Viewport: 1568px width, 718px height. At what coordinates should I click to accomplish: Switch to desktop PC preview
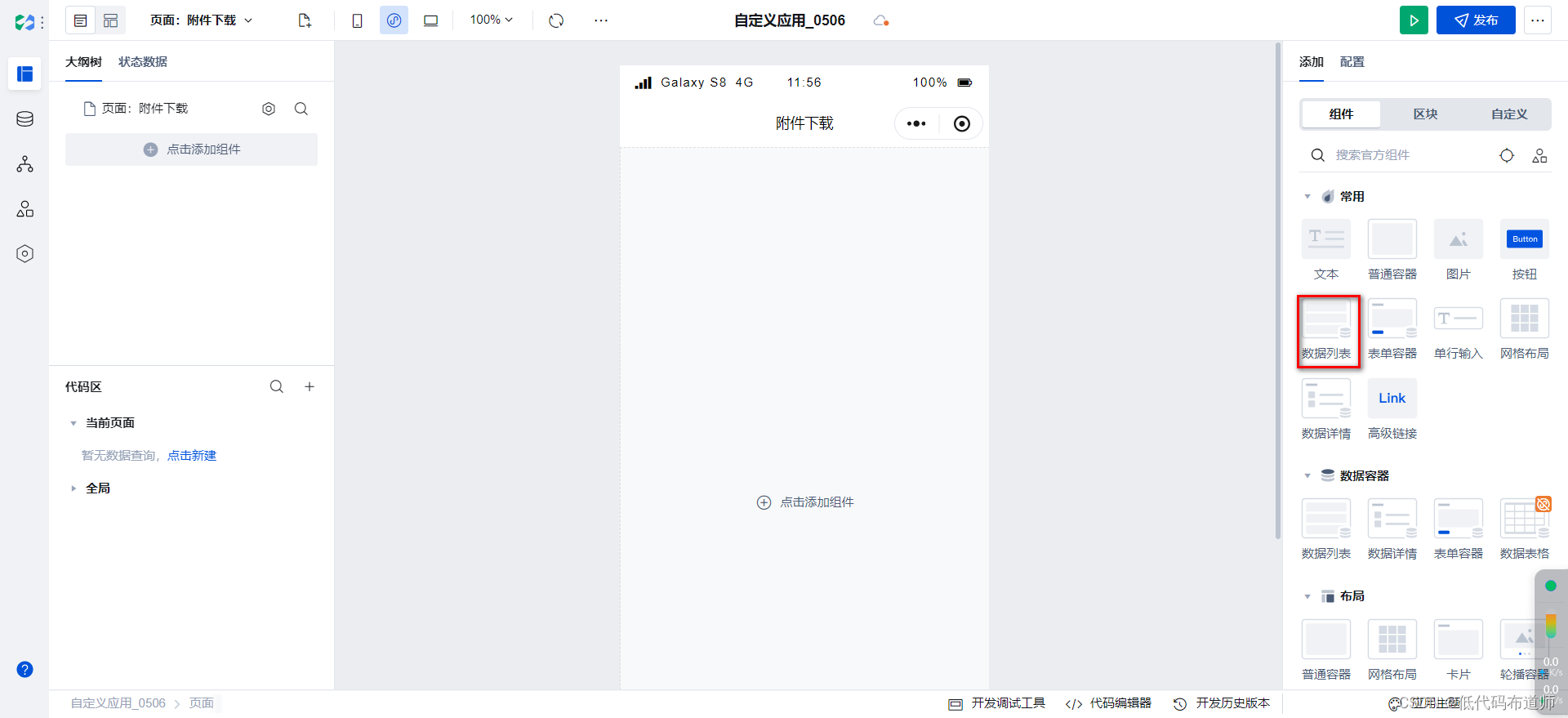(430, 20)
